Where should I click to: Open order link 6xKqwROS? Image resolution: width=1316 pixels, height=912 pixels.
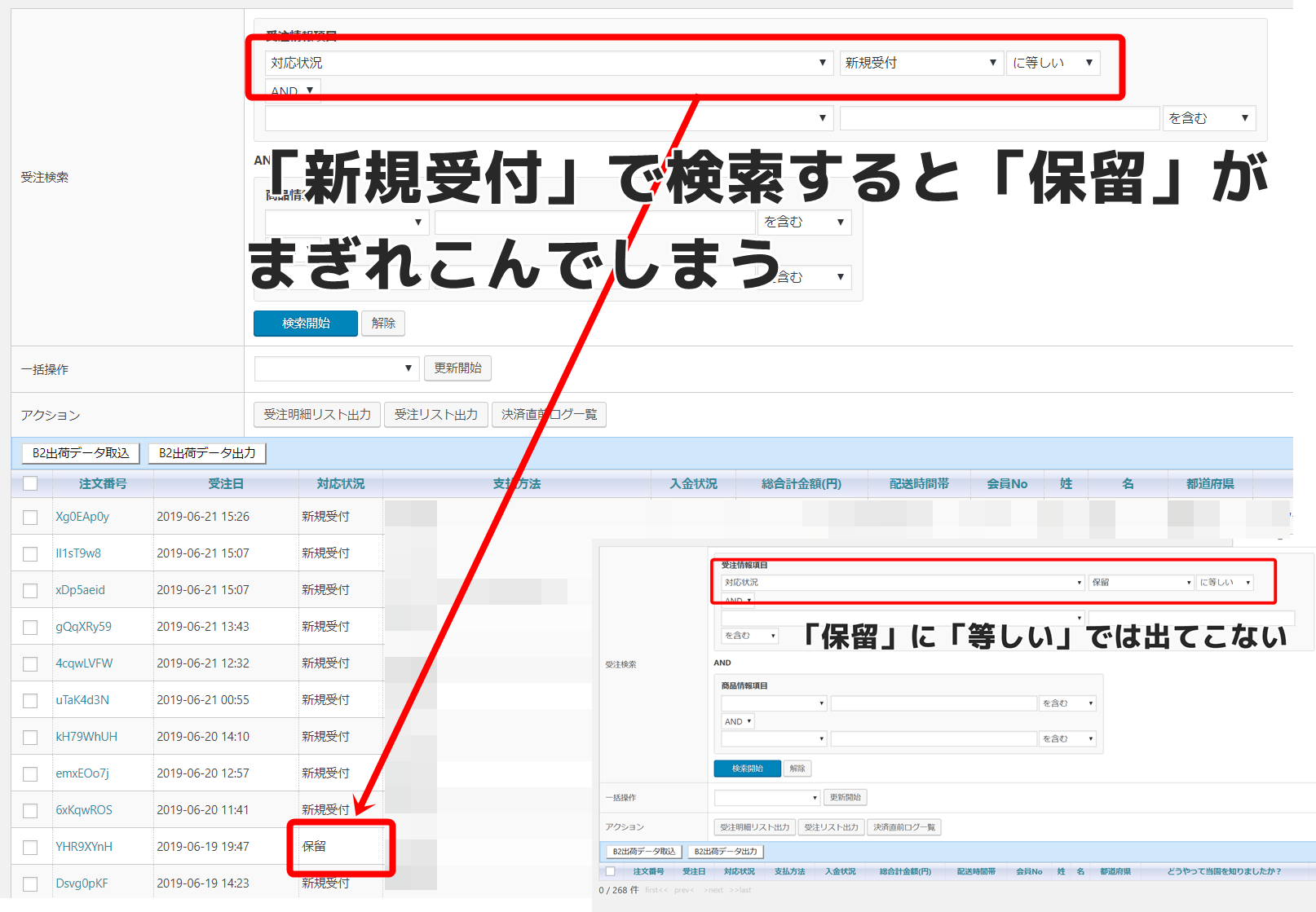point(84,810)
